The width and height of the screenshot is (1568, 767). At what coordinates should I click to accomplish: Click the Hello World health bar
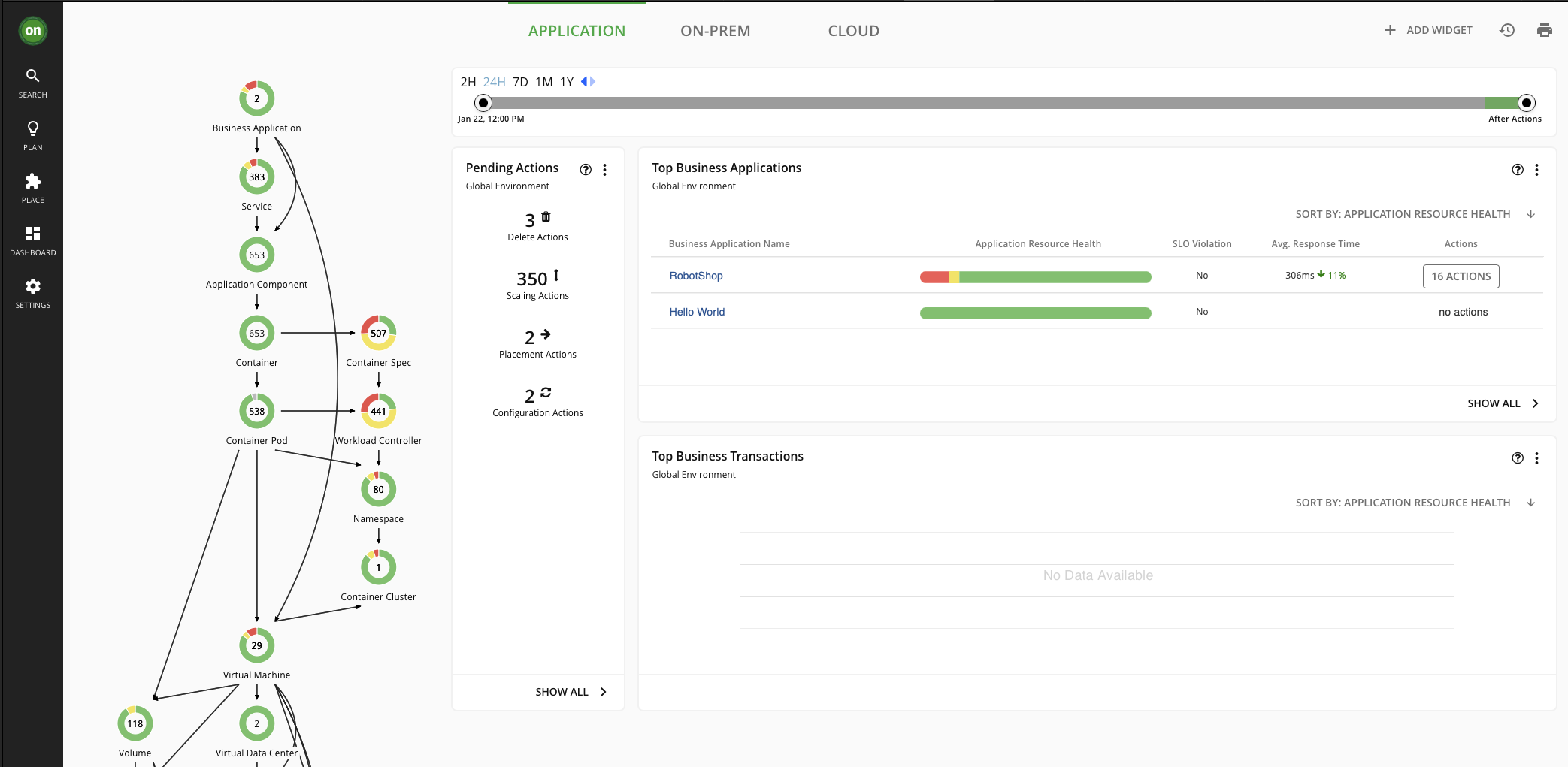click(1035, 313)
